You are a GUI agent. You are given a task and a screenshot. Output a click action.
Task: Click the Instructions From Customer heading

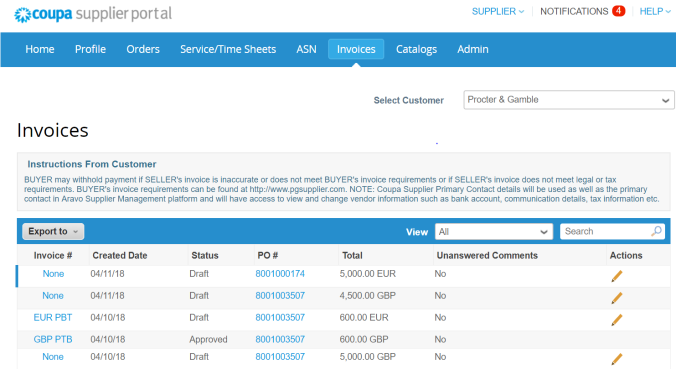[x=92, y=164]
